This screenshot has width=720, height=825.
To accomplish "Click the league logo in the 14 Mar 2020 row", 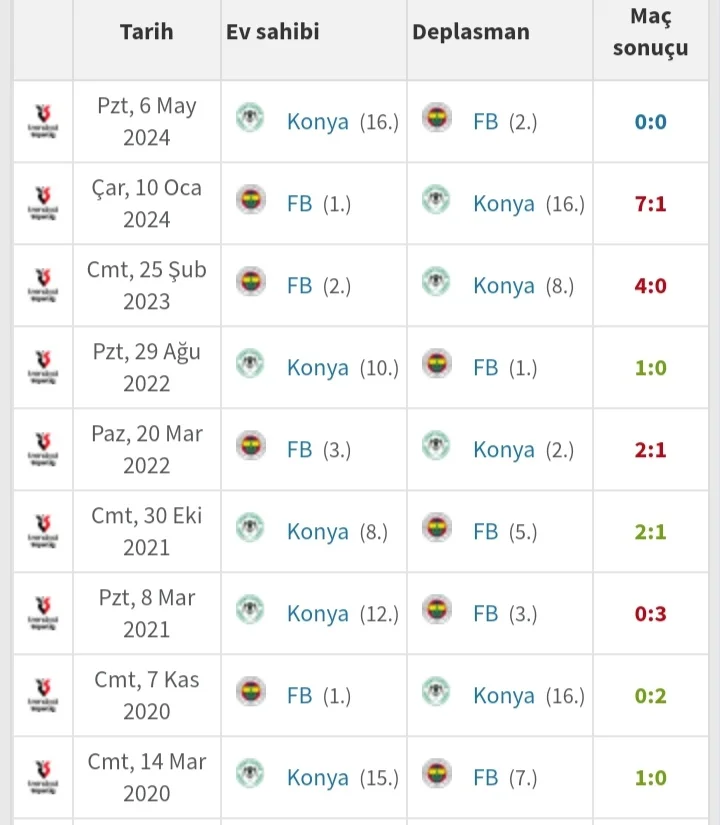I will pos(43,778).
